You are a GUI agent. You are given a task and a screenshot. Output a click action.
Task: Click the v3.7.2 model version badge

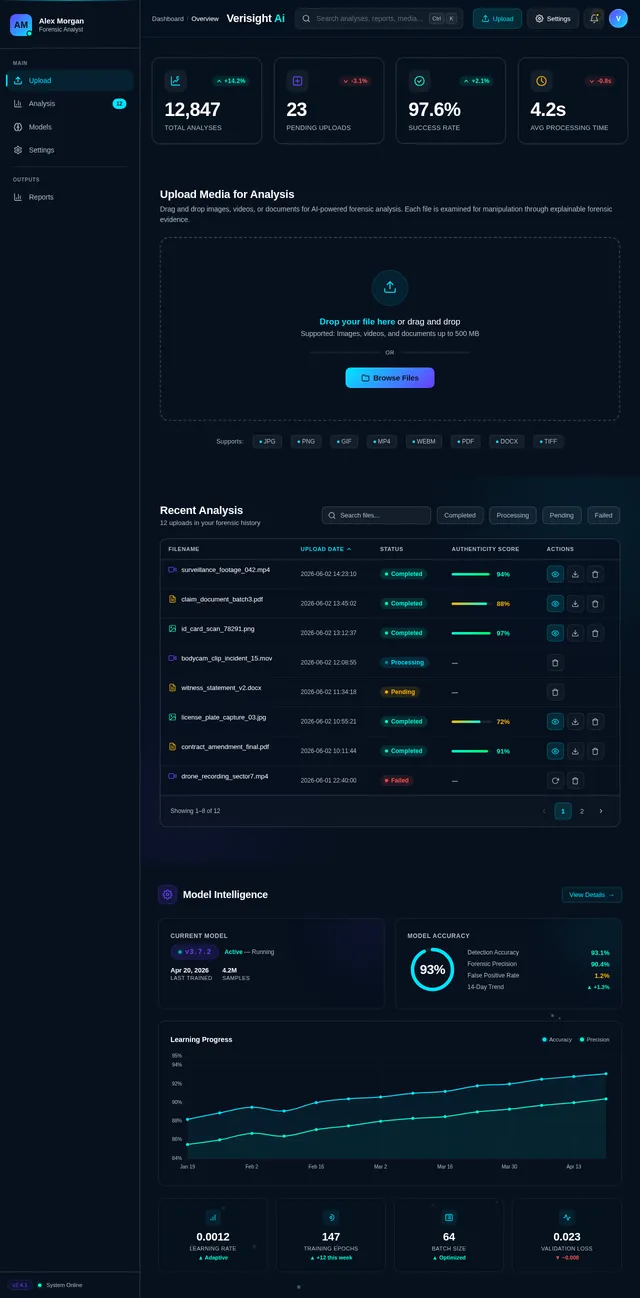pyautogui.click(x=194, y=952)
